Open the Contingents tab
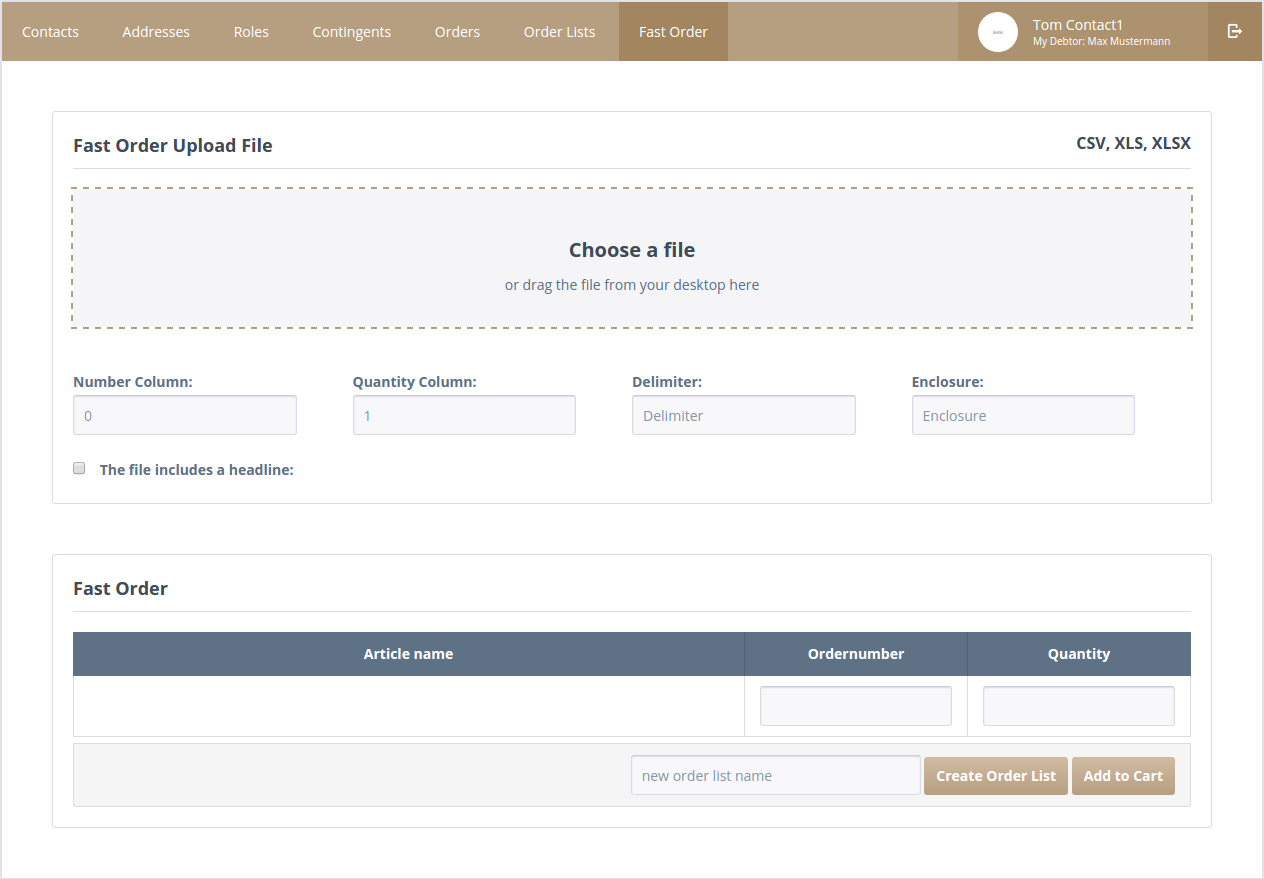Viewport: 1264px width, 879px height. pos(351,32)
